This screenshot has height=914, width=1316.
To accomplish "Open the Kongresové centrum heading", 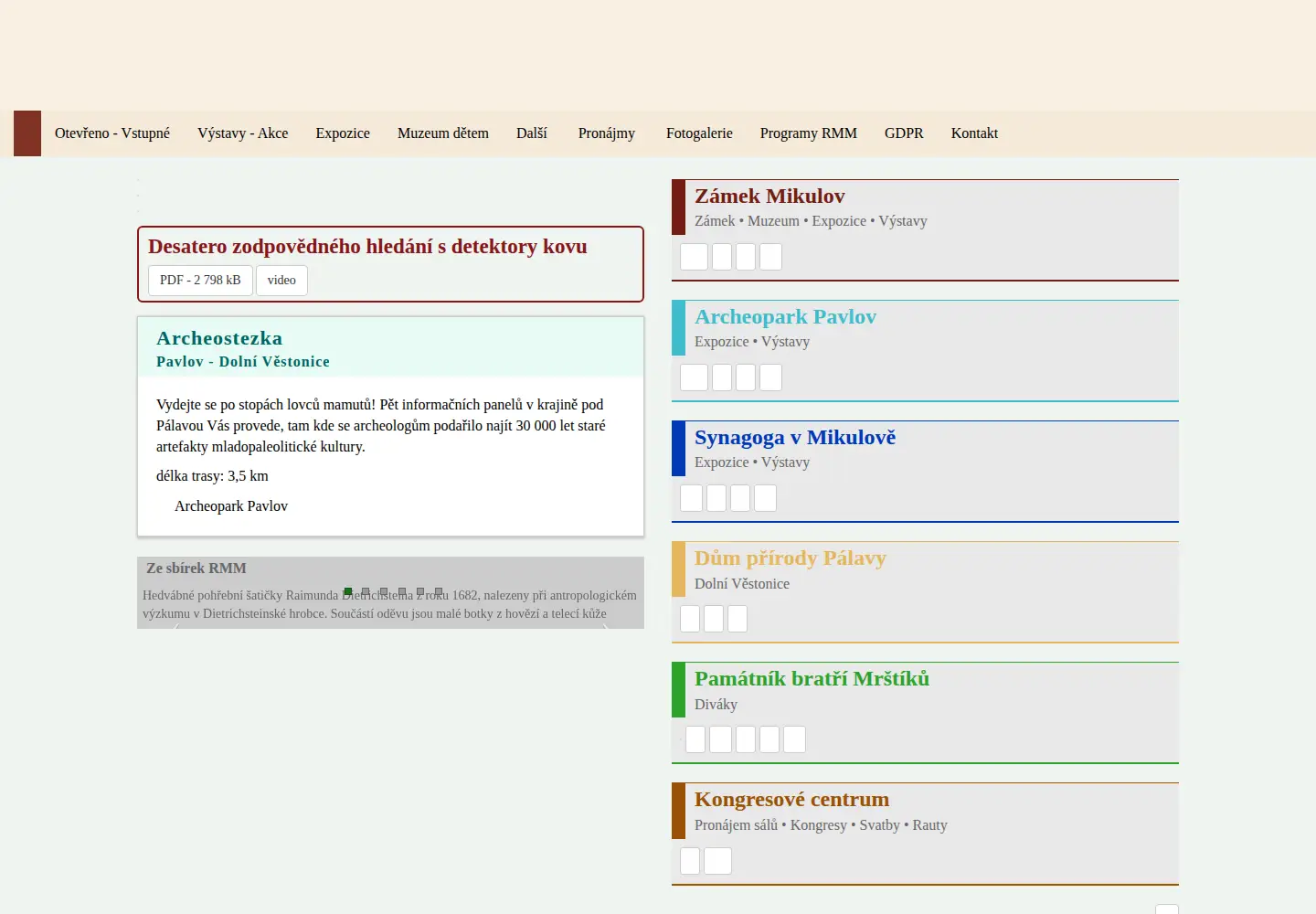I will (791, 799).
